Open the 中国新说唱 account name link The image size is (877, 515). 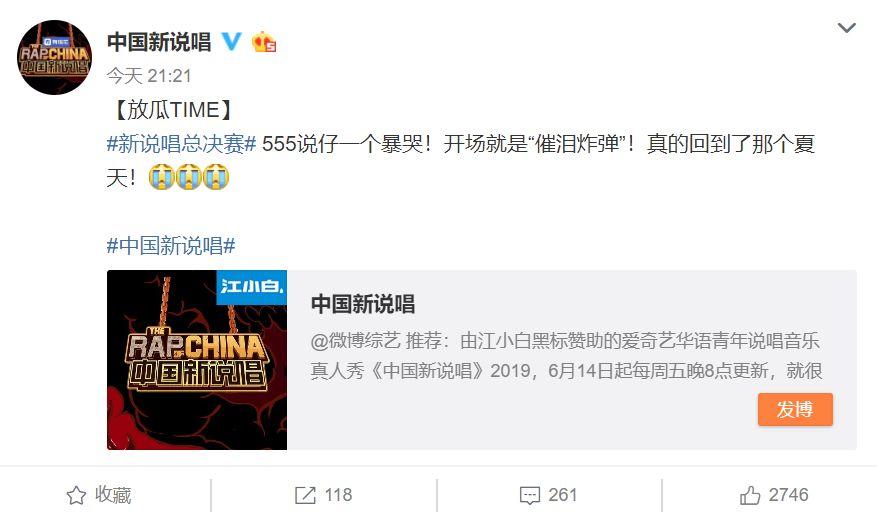tap(159, 42)
